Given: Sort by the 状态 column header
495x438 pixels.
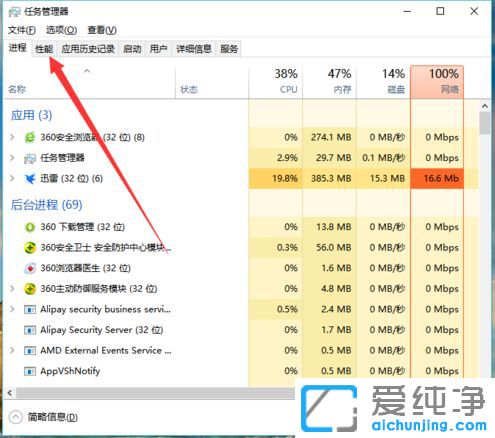Looking at the screenshot, I should (212, 82).
